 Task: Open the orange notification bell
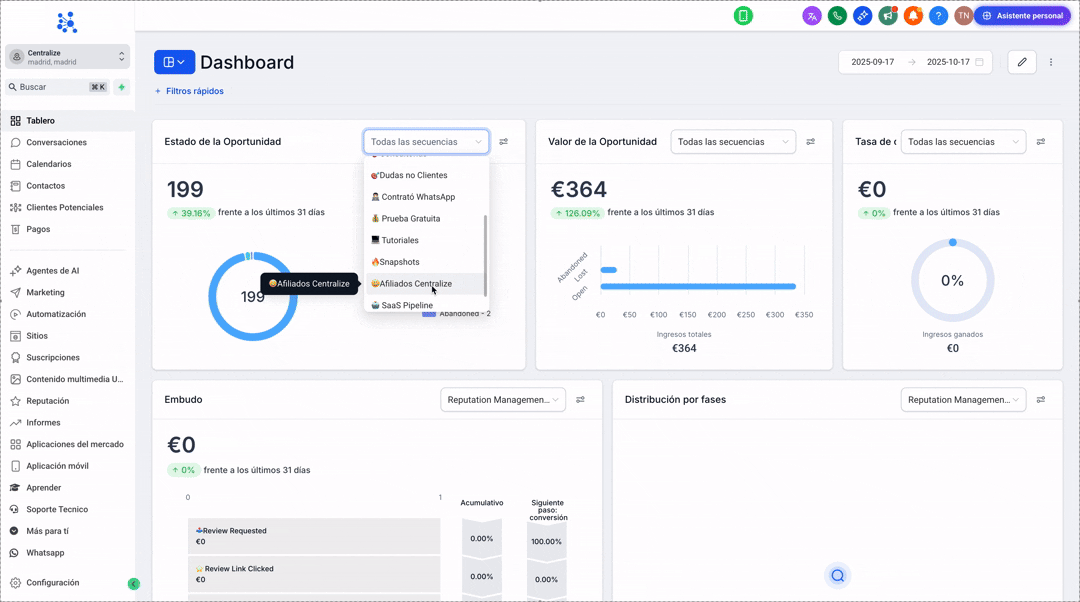[913, 16]
